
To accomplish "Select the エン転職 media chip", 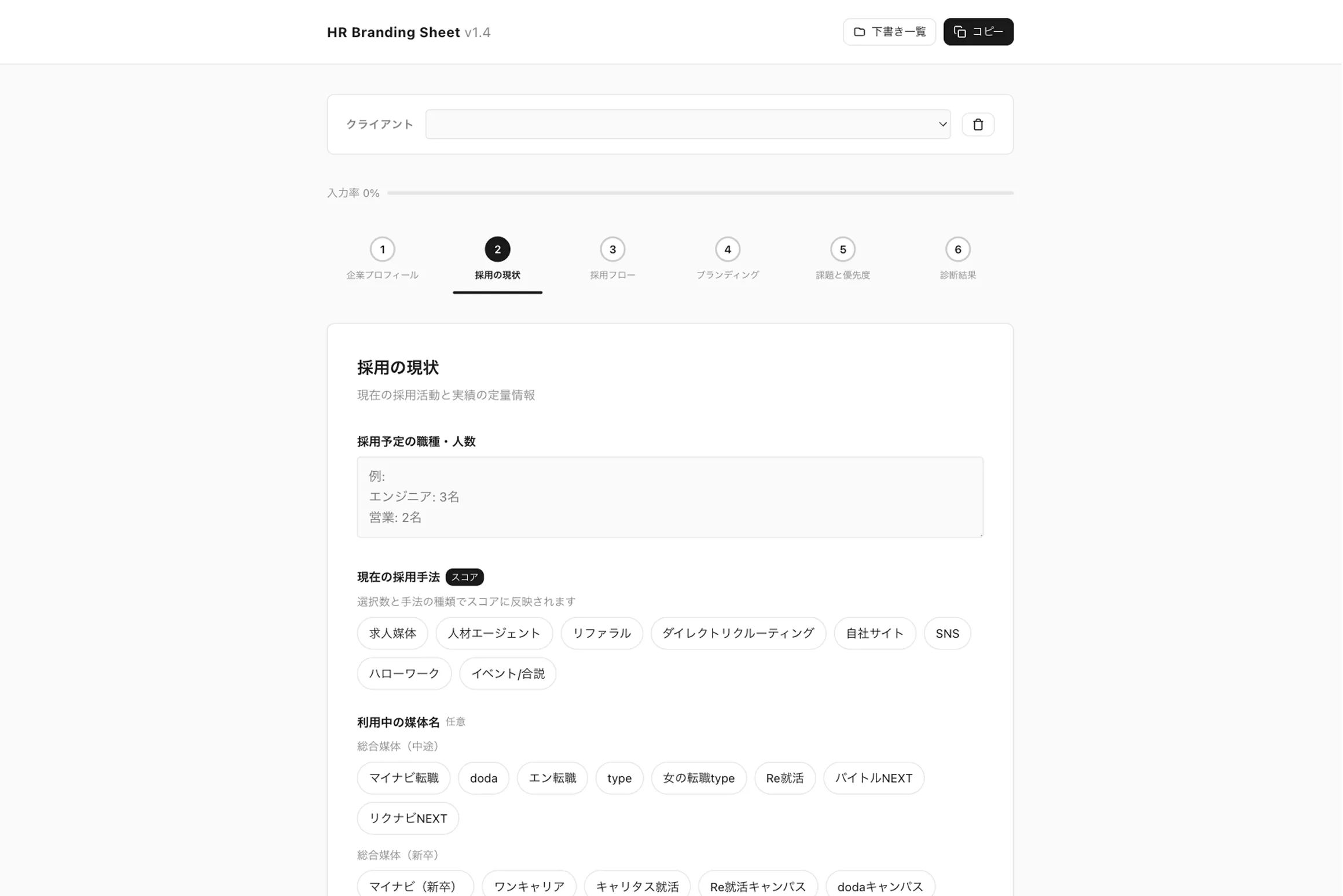I will pos(552,778).
